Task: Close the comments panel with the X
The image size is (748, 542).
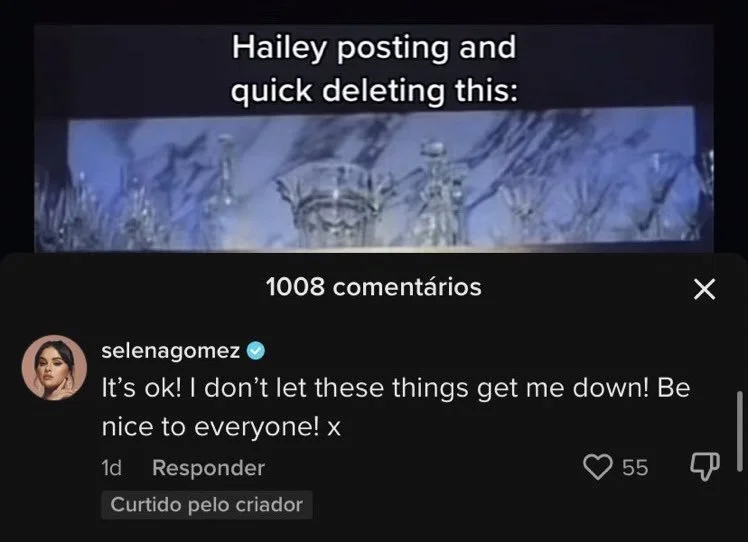Action: click(x=705, y=289)
